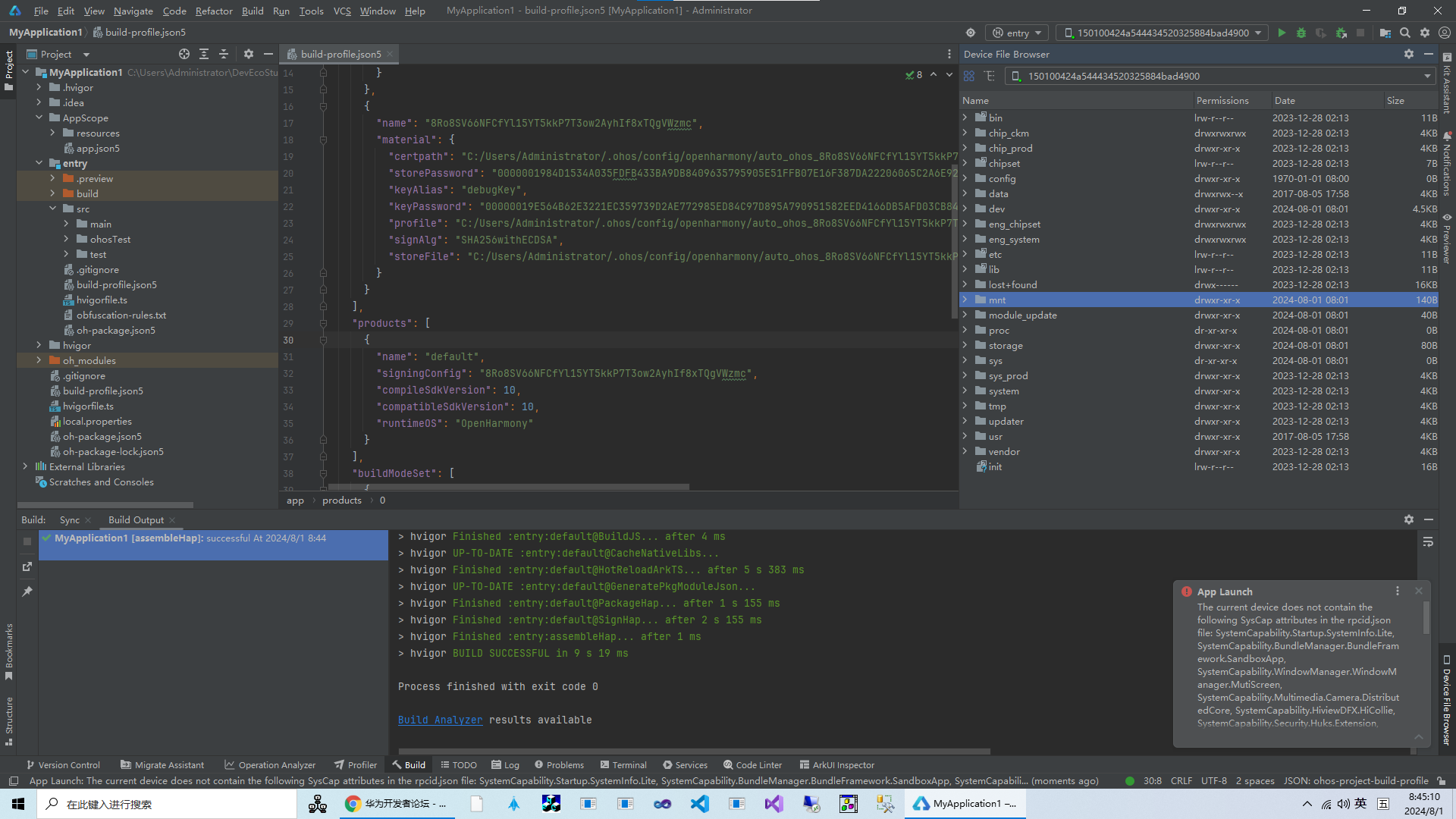Expand the oh_modules folder
The width and height of the screenshot is (1456, 819).
(x=39, y=360)
